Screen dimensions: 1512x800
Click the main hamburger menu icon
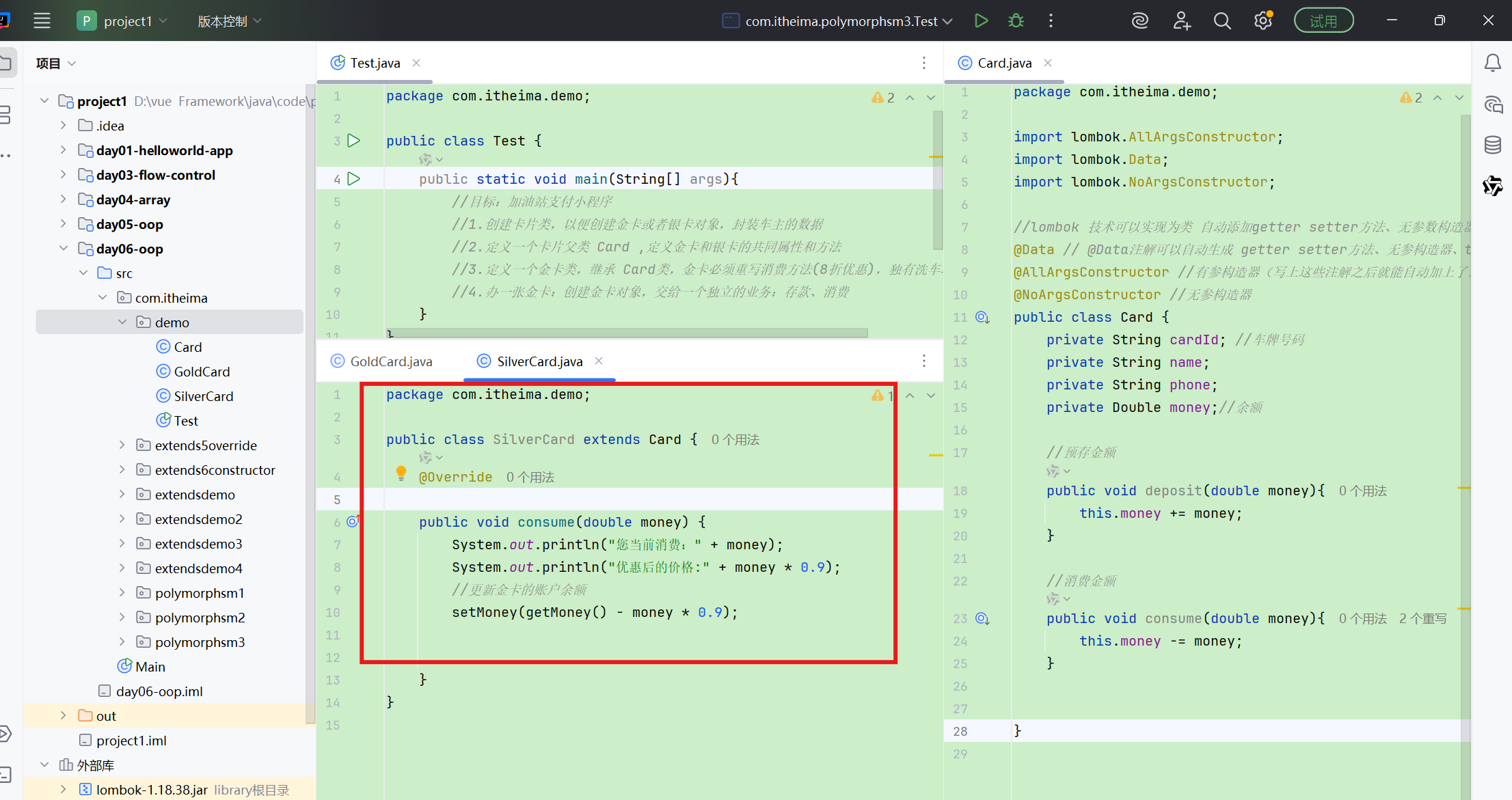(42, 20)
